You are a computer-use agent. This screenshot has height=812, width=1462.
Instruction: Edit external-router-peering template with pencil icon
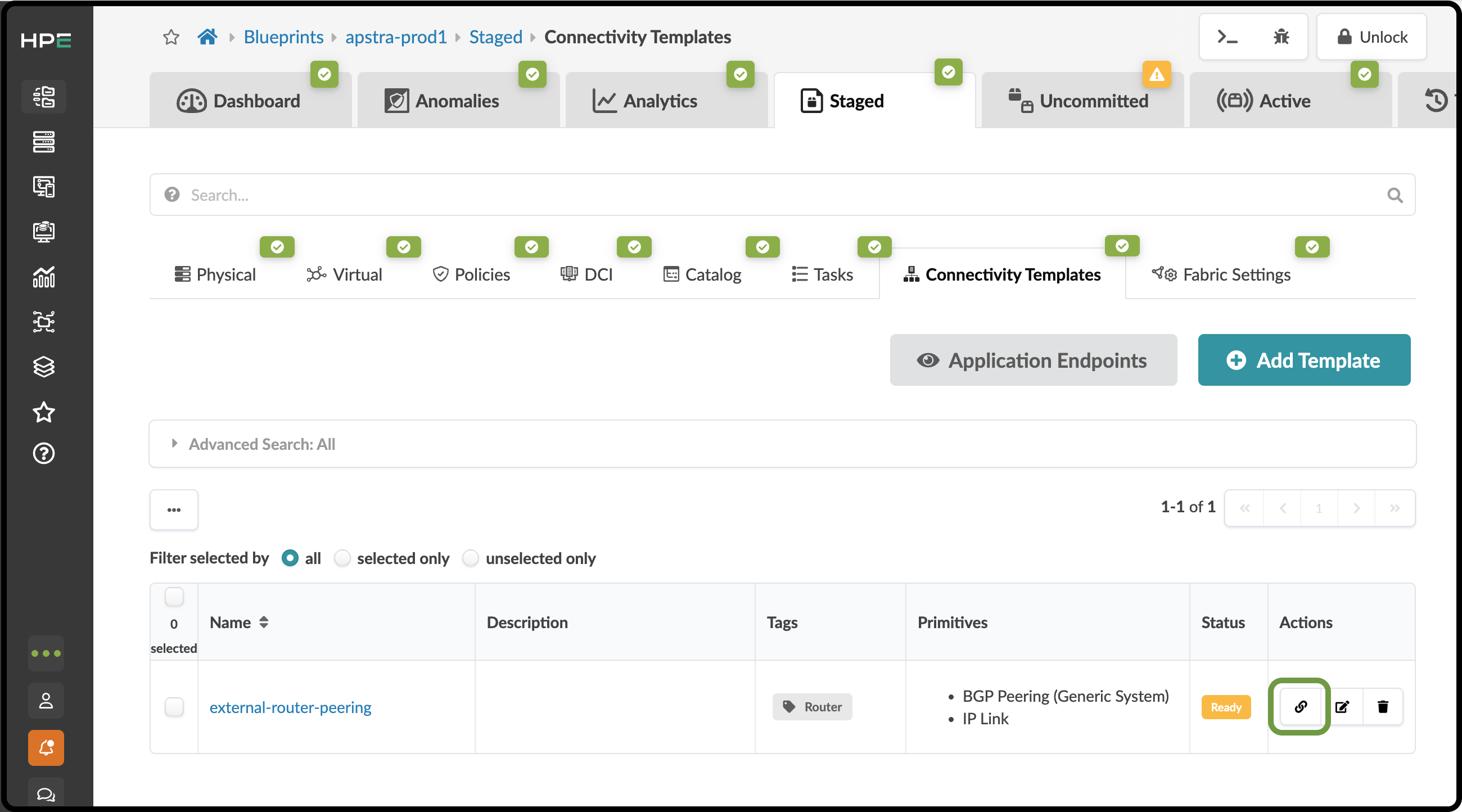pyautogui.click(x=1342, y=706)
